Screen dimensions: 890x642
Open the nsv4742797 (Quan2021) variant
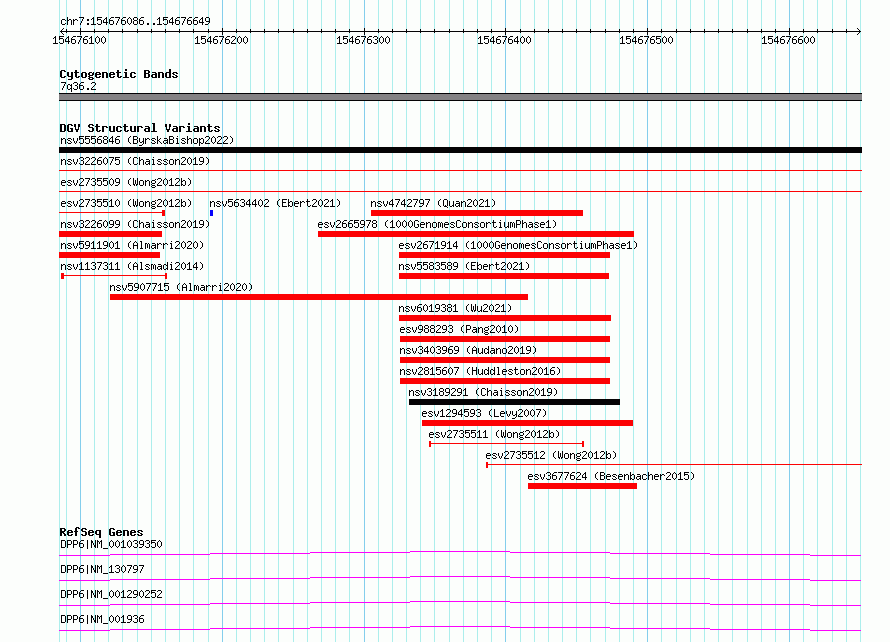pyautogui.click(x=433, y=203)
